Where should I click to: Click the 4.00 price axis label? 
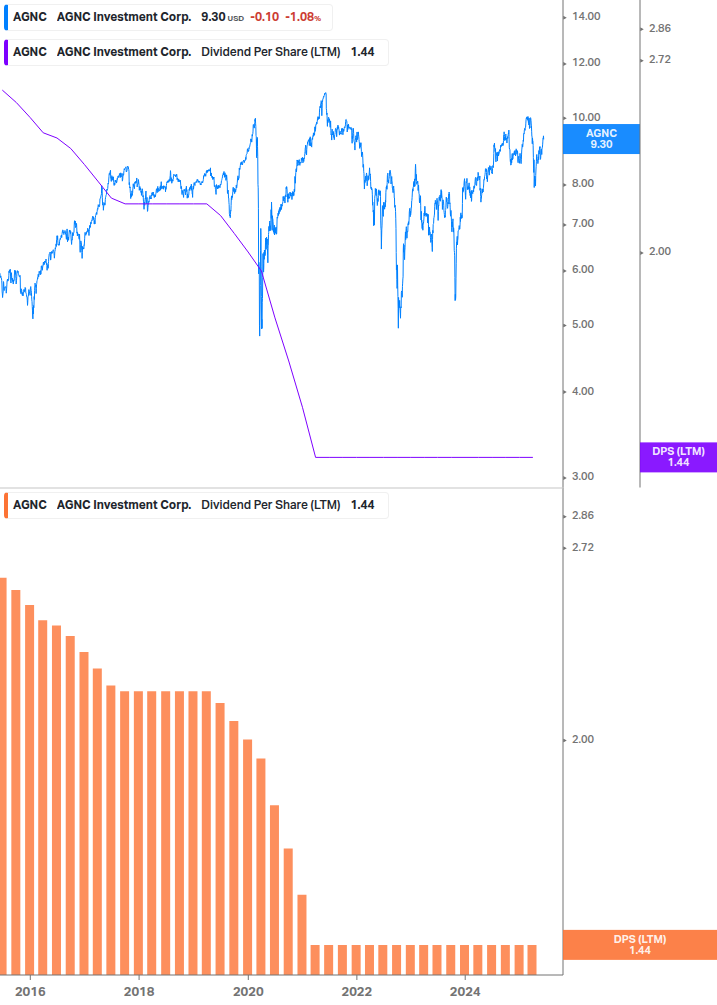point(582,392)
